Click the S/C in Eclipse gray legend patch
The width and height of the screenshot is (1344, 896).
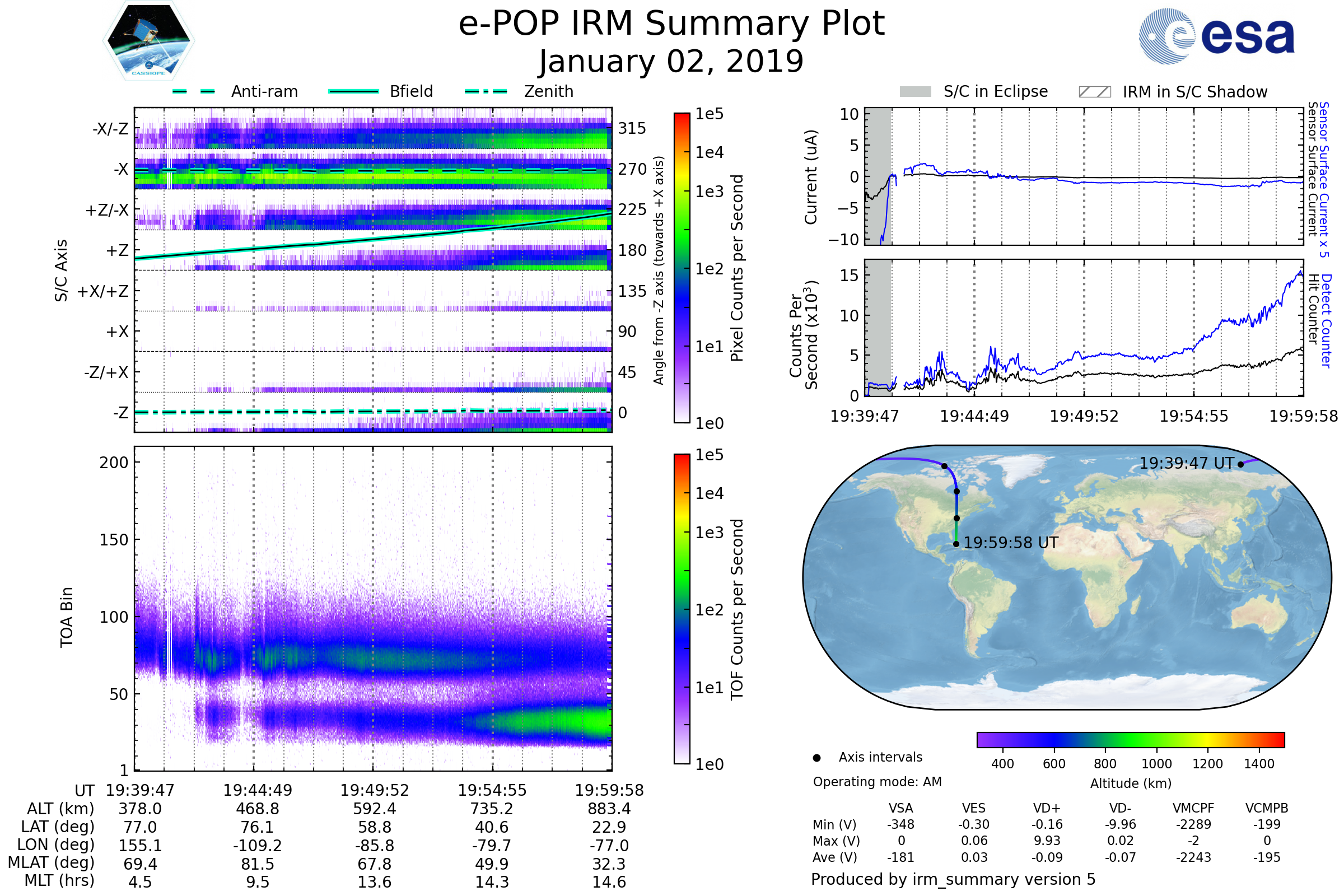coord(916,92)
